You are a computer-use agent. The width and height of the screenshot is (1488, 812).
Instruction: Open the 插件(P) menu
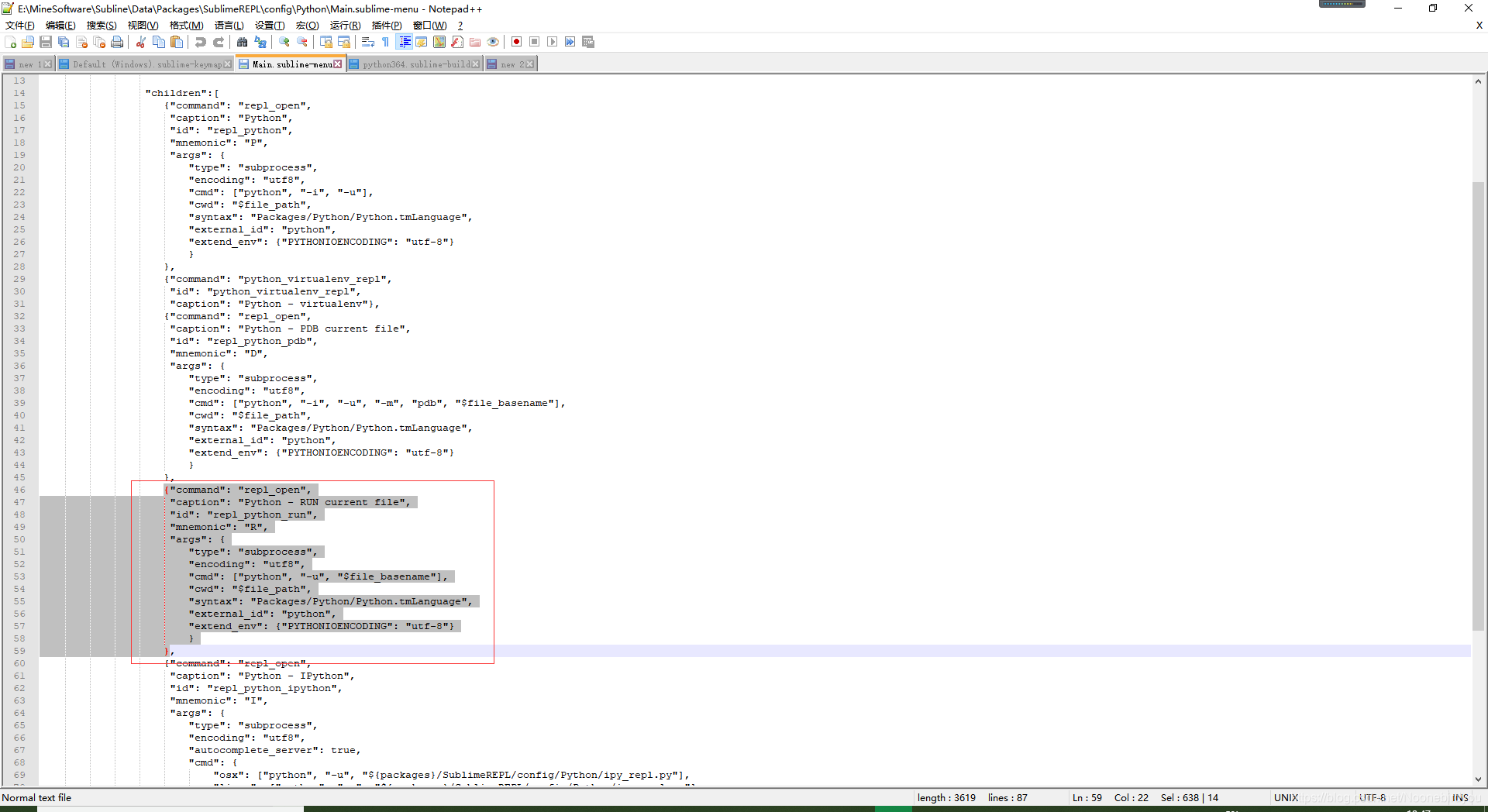(x=387, y=26)
